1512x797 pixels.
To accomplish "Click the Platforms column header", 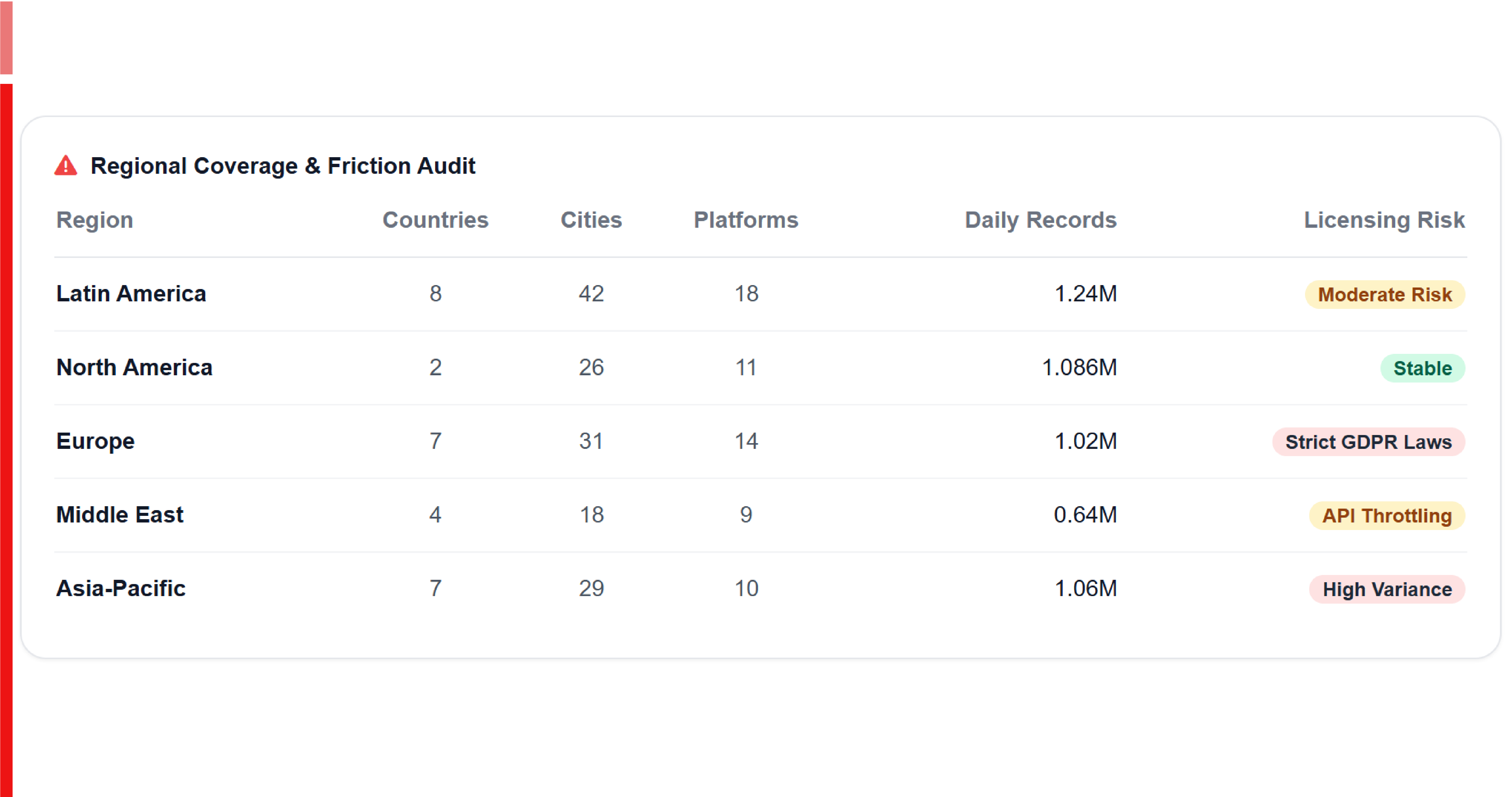I will point(746,220).
